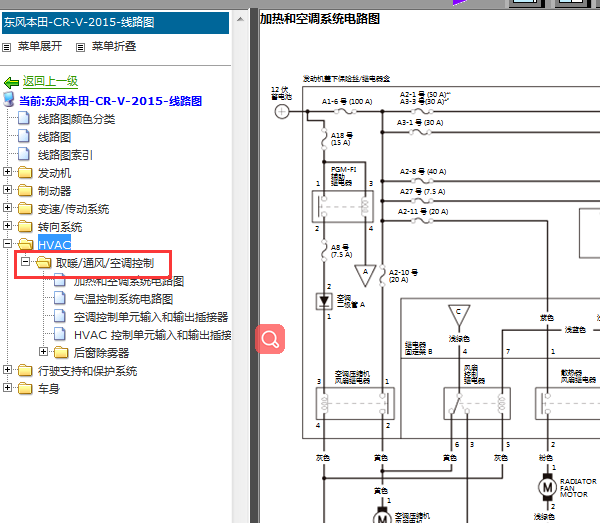Viewport: 600px width, 523px height.
Task: Select the highlighted HVAC tree item
Action: point(54,244)
